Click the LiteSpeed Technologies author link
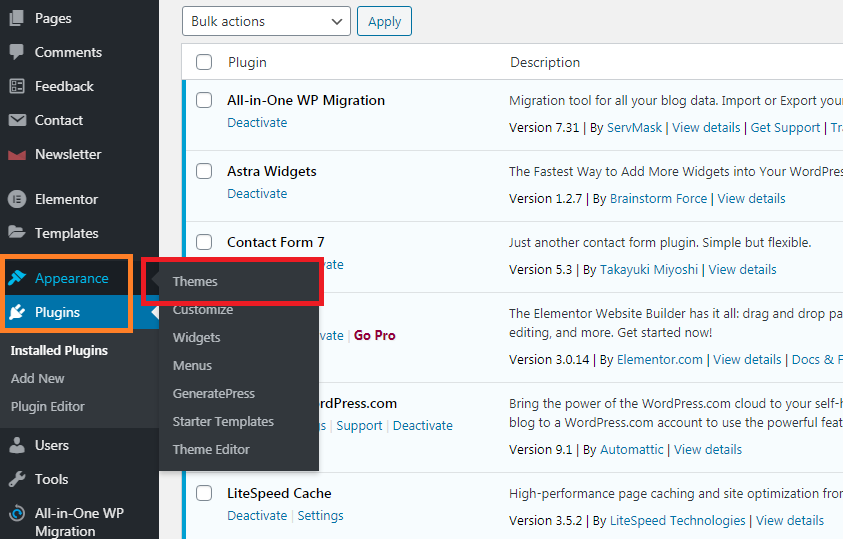Screen dimensions: 843x539 [x=677, y=520]
